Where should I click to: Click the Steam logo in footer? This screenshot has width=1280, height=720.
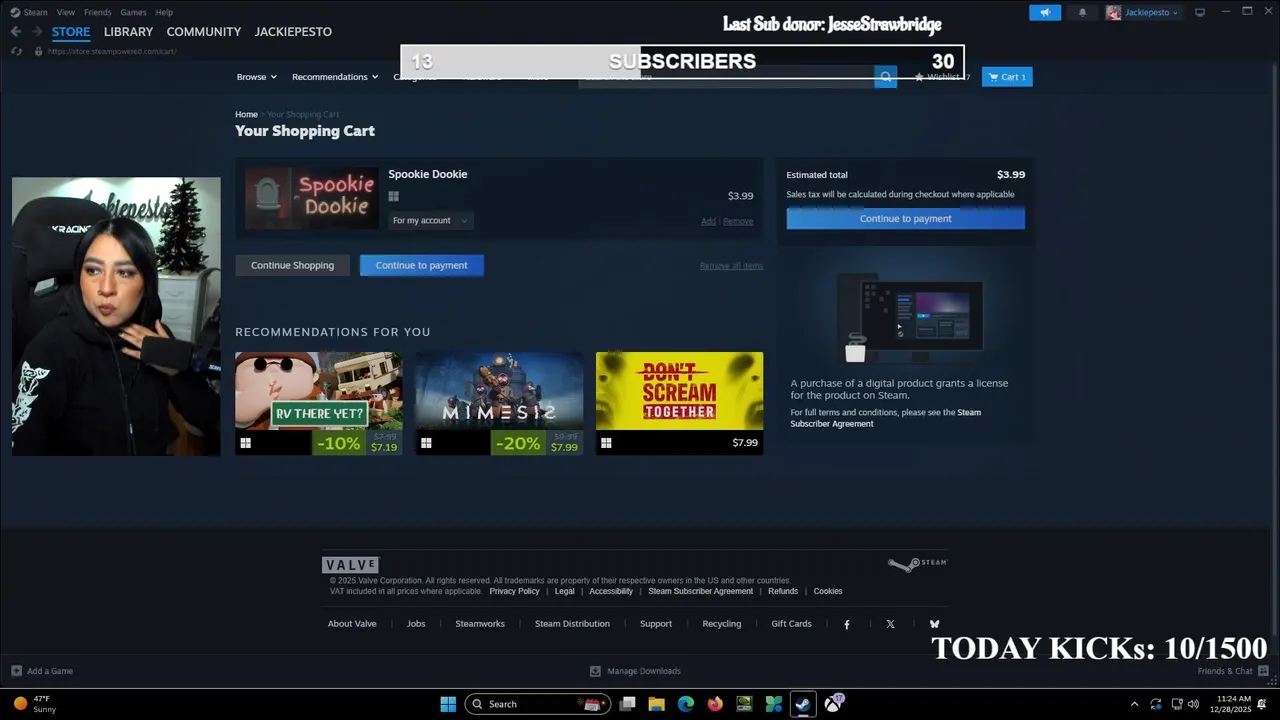click(x=917, y=564)
